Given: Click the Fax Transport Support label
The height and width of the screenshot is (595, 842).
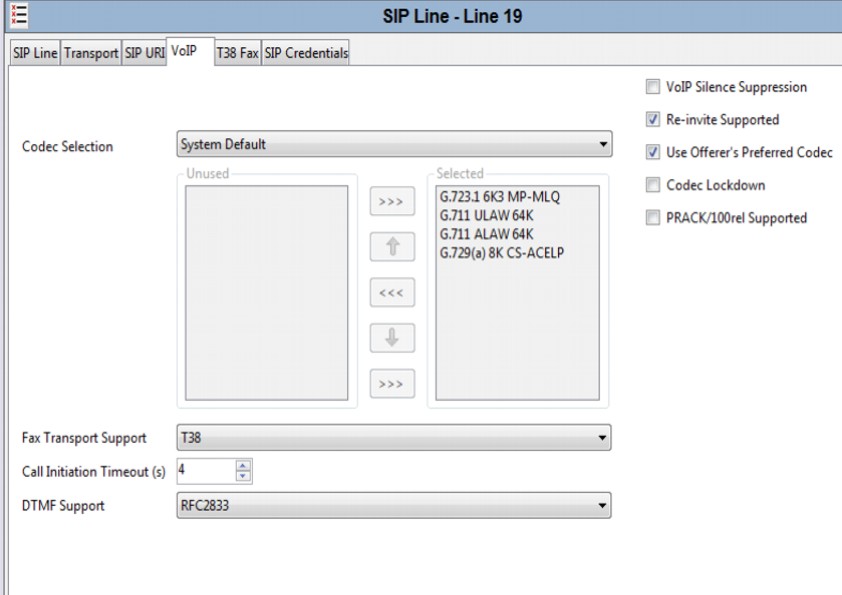Looking at the screenshot, I should pyautogui.click(x=84, y=438).
